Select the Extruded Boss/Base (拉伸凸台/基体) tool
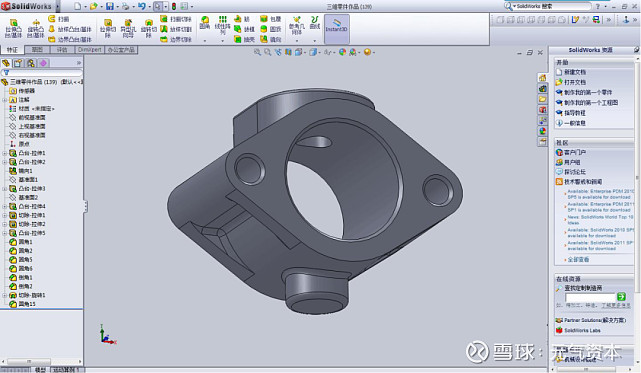This screenshot has width=641, height=373. pos(13,28)
